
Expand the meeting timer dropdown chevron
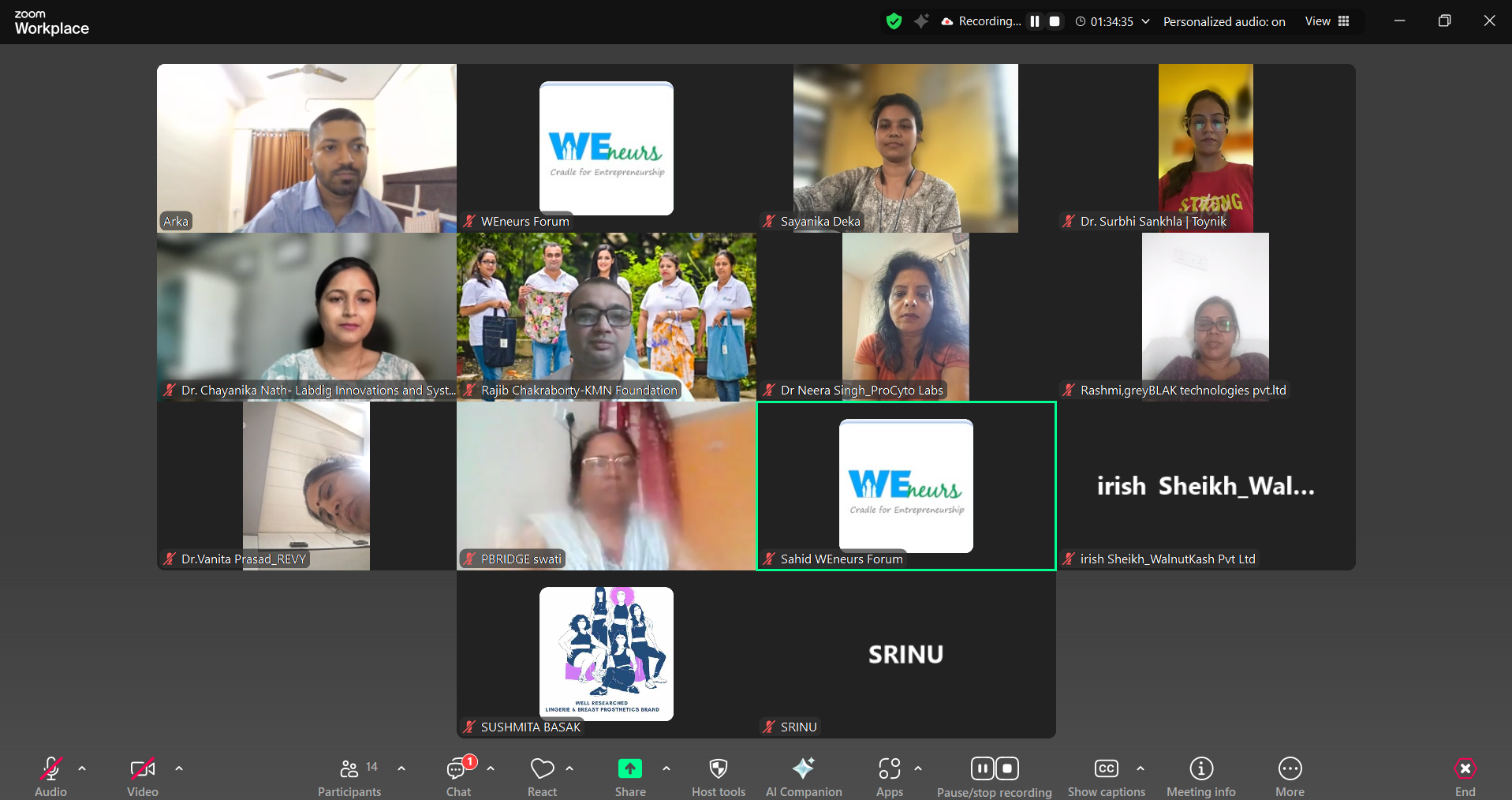(1145, 21)
